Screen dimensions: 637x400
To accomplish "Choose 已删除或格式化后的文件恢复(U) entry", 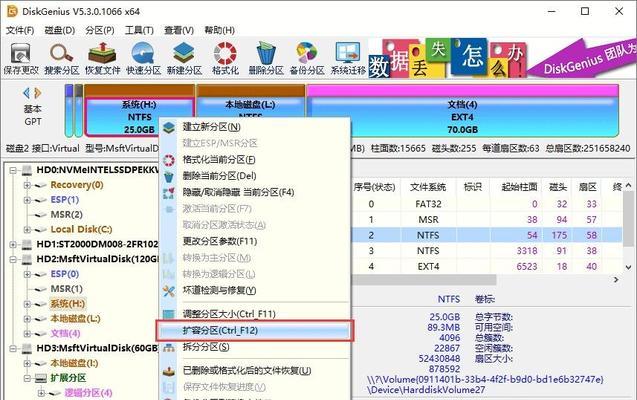I will click(x=255, y=371).
